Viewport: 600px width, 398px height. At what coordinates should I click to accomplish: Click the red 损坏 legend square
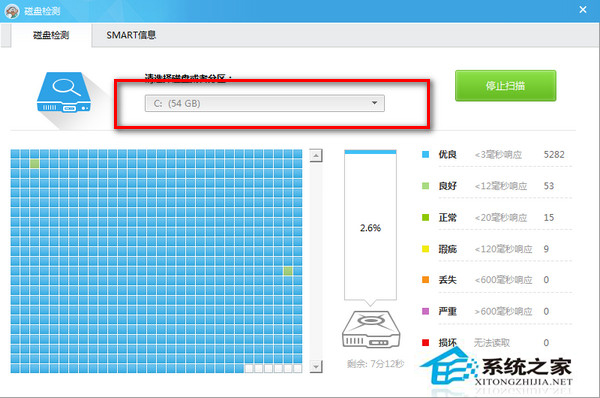point(425,343)
